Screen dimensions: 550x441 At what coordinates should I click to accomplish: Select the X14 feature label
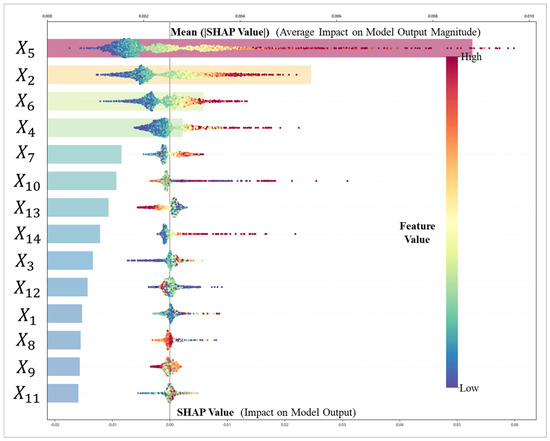(x=27, y=235)
